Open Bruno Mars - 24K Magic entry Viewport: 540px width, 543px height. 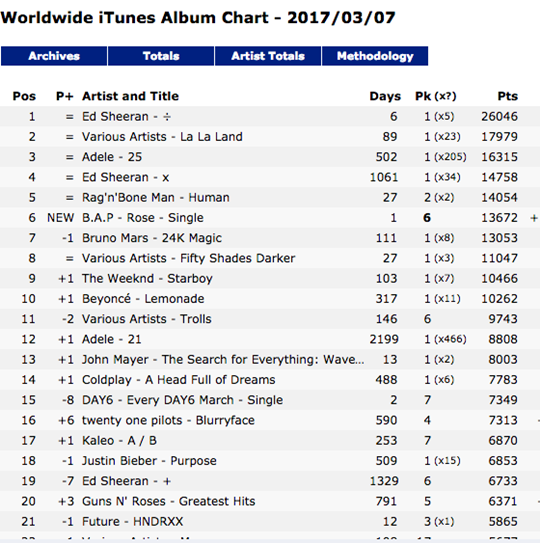click(x=152, y=238)
